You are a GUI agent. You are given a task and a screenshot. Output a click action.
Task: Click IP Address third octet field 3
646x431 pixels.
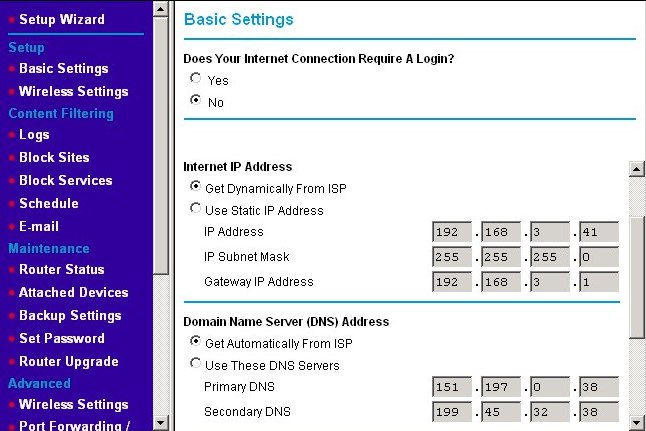coord(550,232)
